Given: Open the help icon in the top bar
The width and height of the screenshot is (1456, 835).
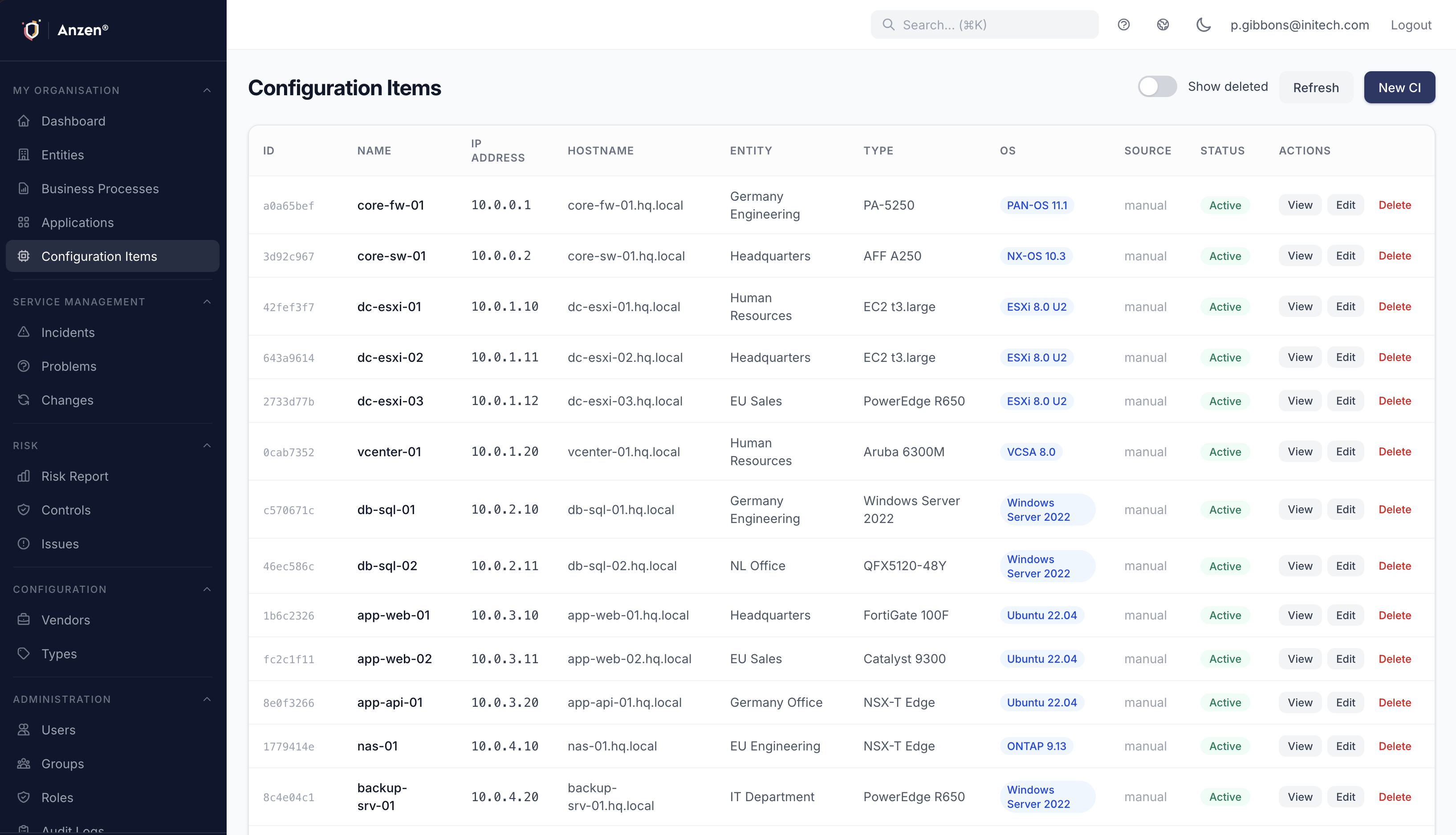Looking at the screenshot, I should pos(1124,24).
